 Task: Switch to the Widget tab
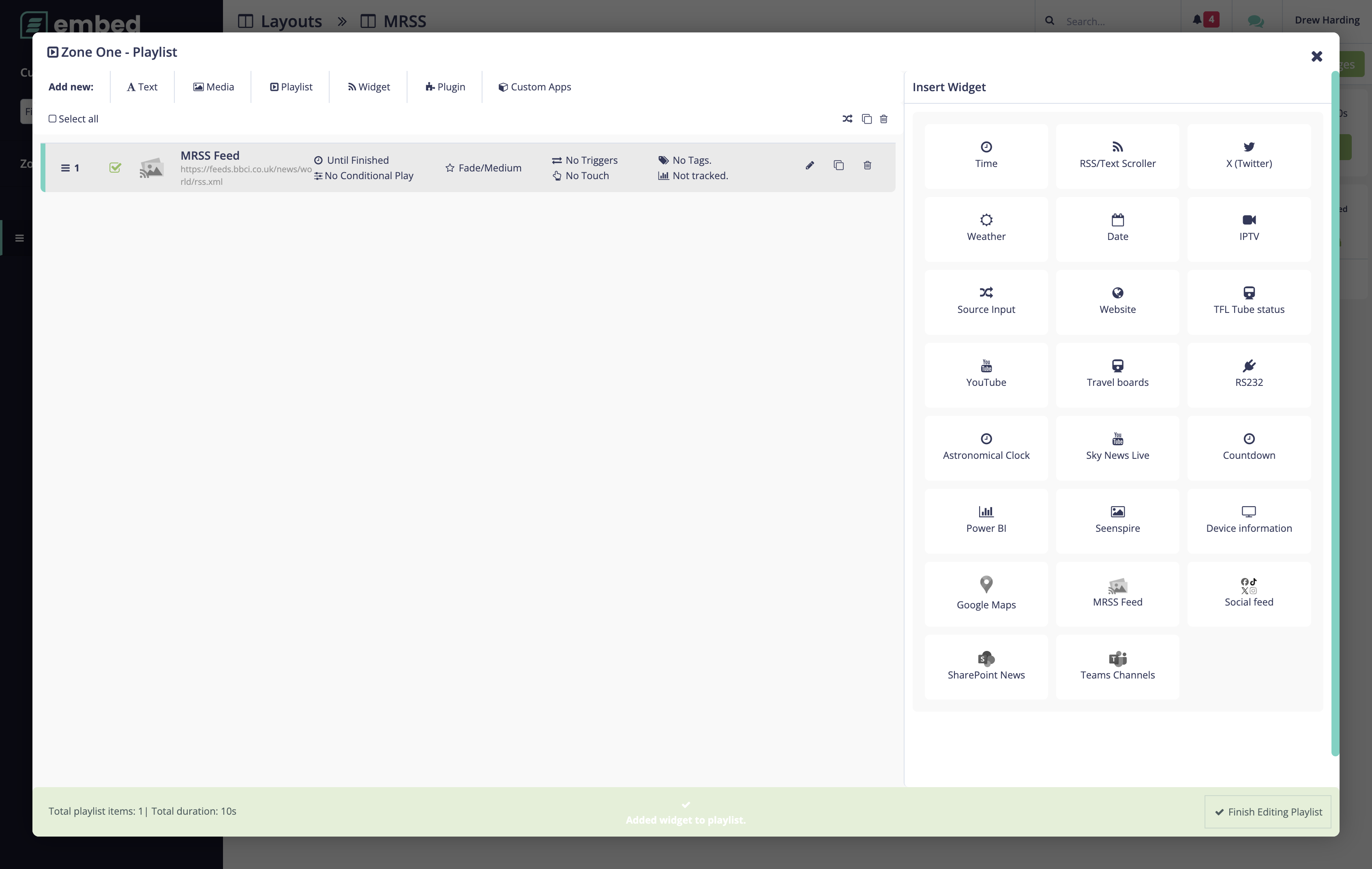coord(368,87)
